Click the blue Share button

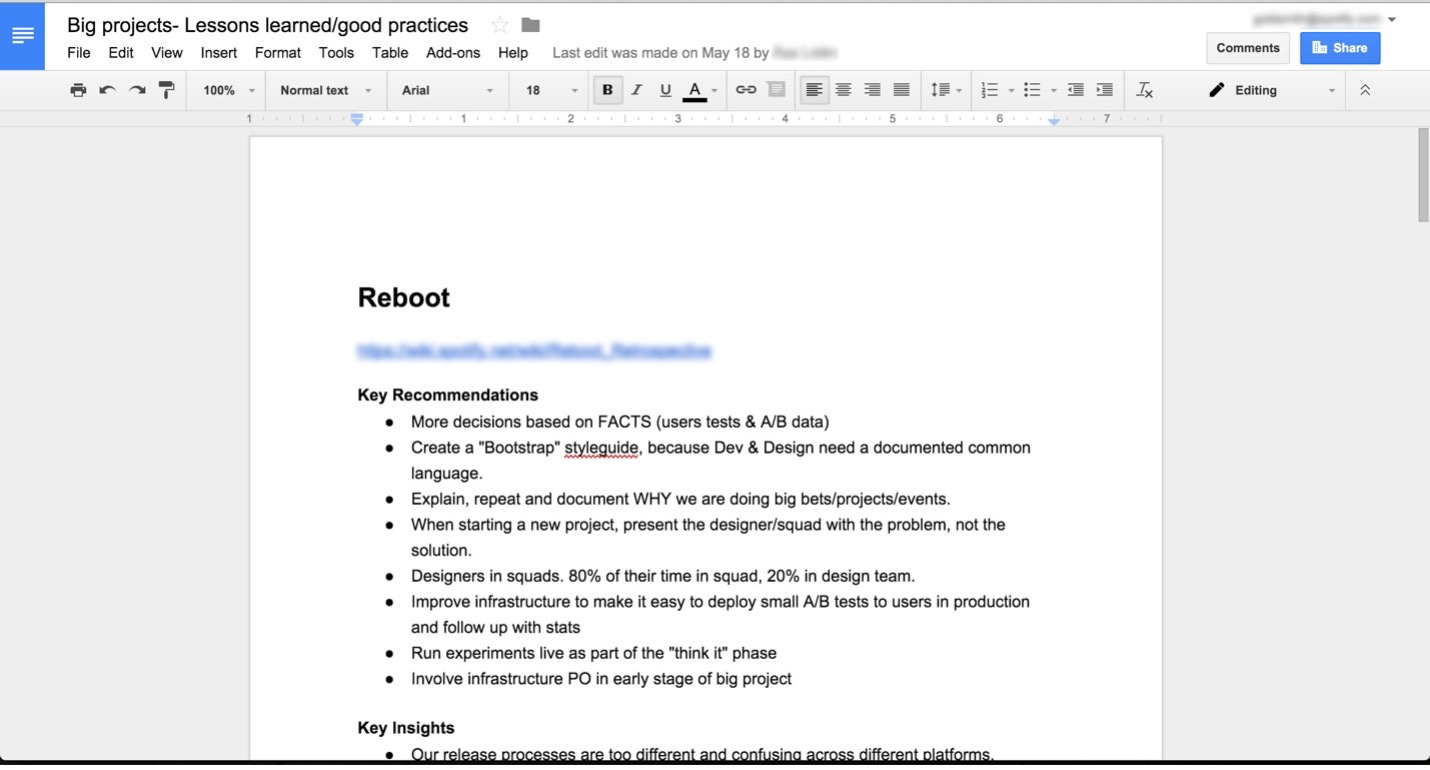pyautogui.click(x=1340, y=48)
